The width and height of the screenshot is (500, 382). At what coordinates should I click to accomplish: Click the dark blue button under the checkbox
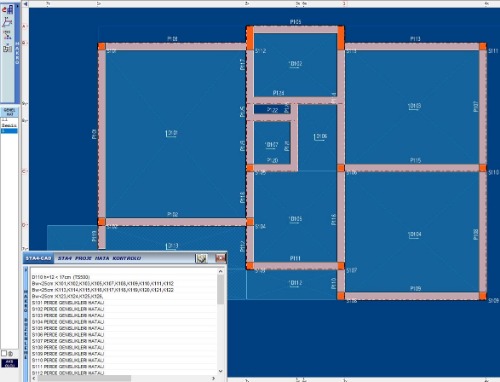click(x=9, y=363)
